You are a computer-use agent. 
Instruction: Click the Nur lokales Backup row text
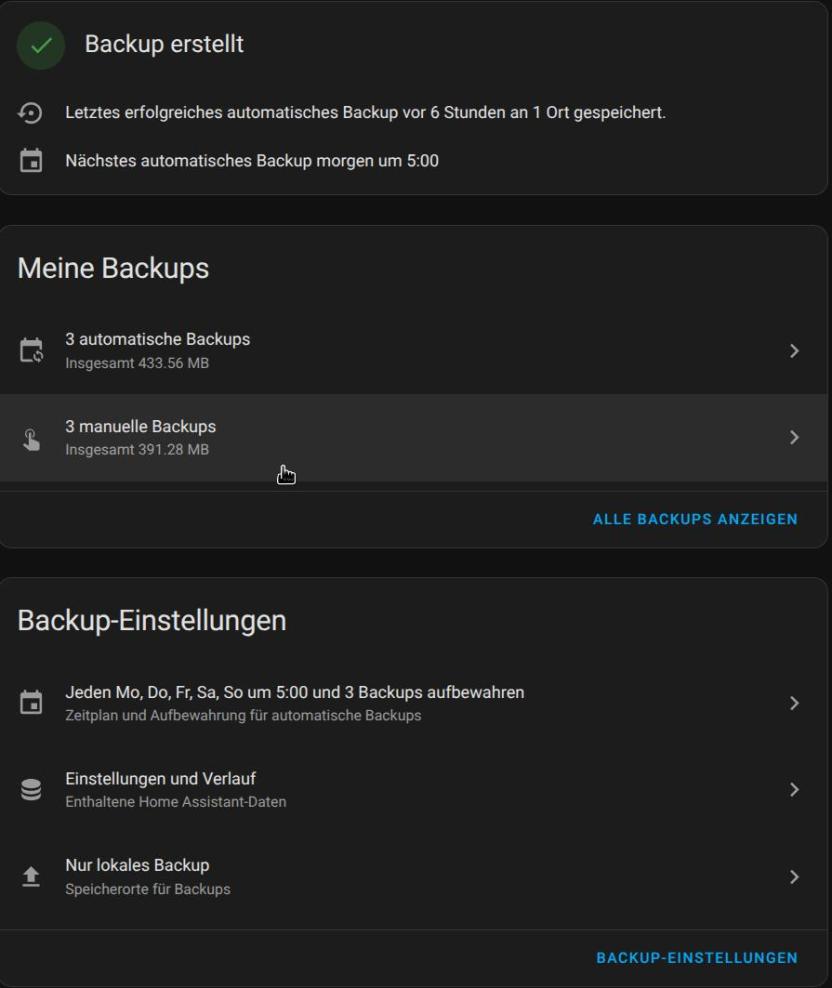click(x=137, y=866)
